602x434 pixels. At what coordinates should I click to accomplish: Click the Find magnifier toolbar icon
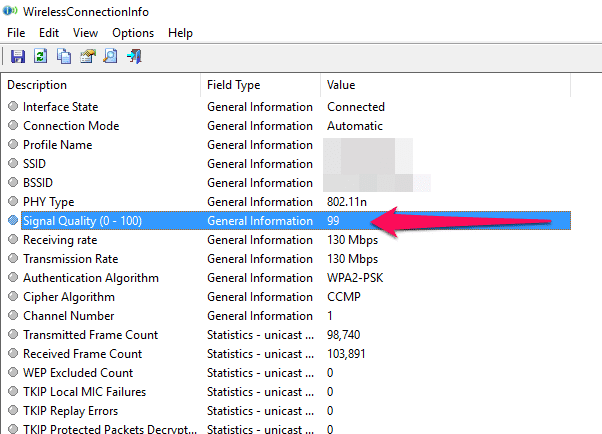110,56
